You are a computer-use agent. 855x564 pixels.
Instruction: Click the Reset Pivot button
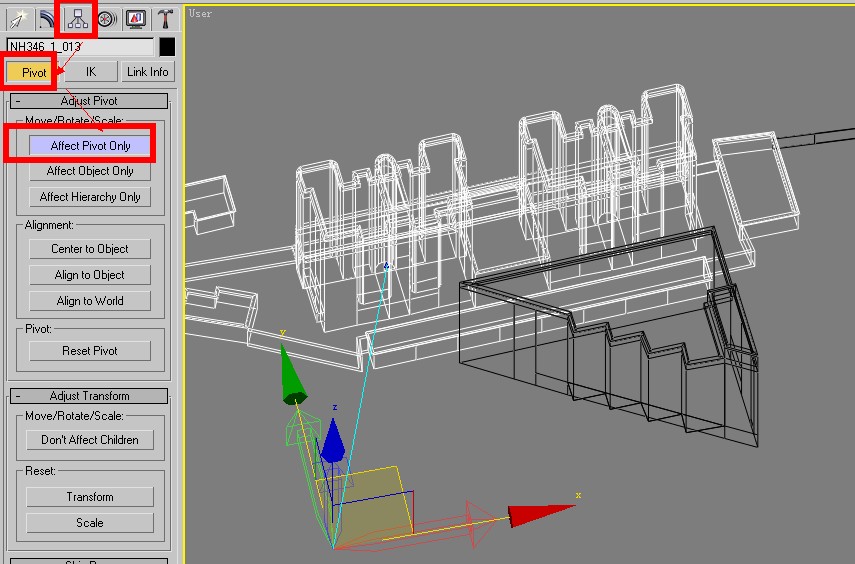(90, 351)
